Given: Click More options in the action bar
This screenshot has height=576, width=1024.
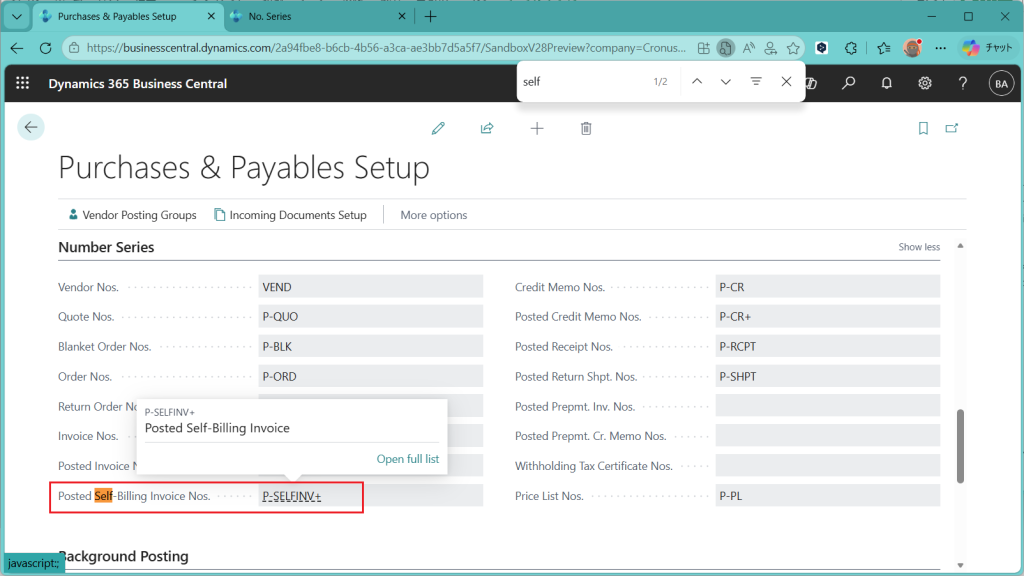Looking at the screenshot, I should click(x=433, y=215).
